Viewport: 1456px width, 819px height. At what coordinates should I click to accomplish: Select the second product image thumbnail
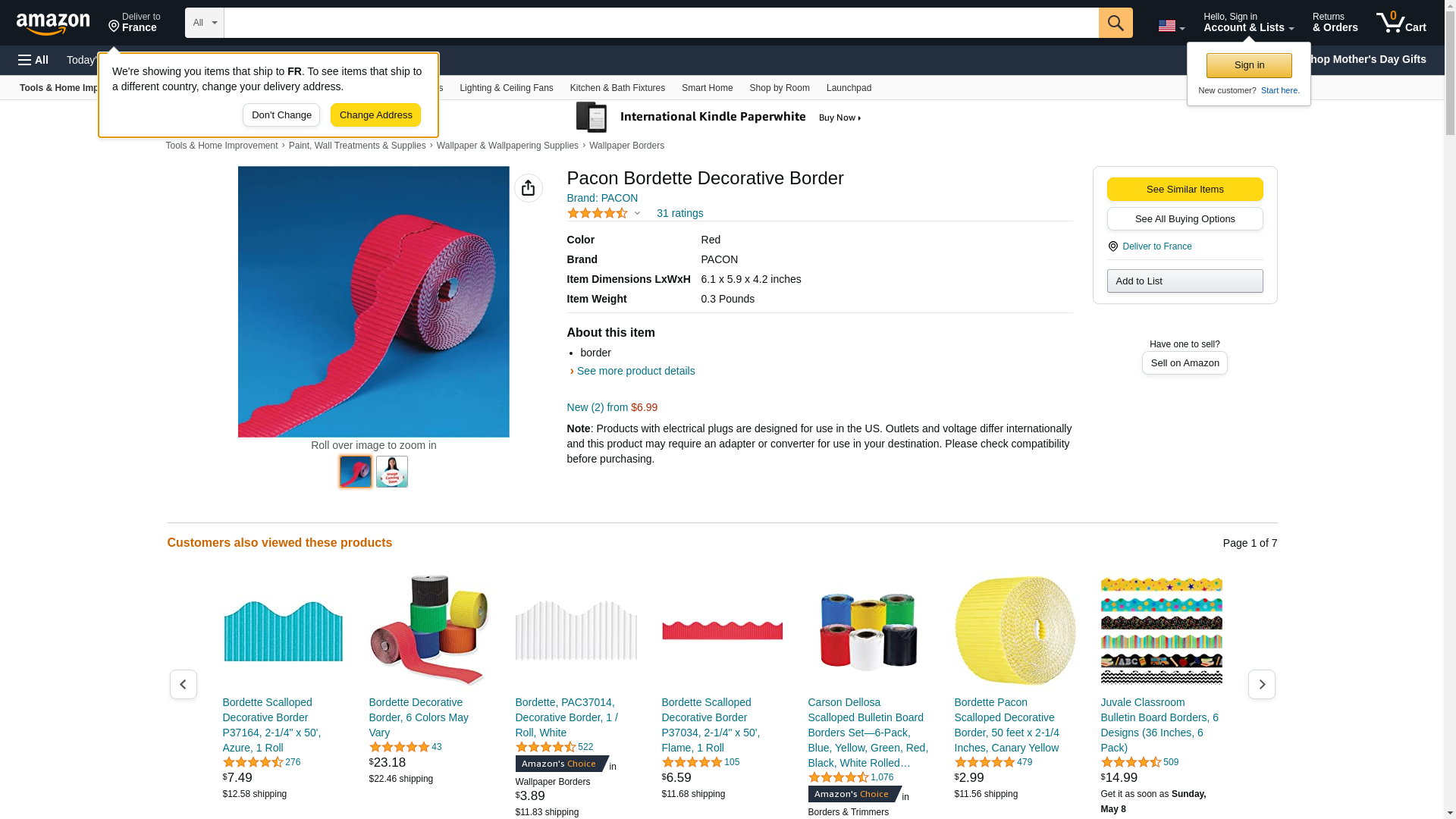click(x=392, y=472)
